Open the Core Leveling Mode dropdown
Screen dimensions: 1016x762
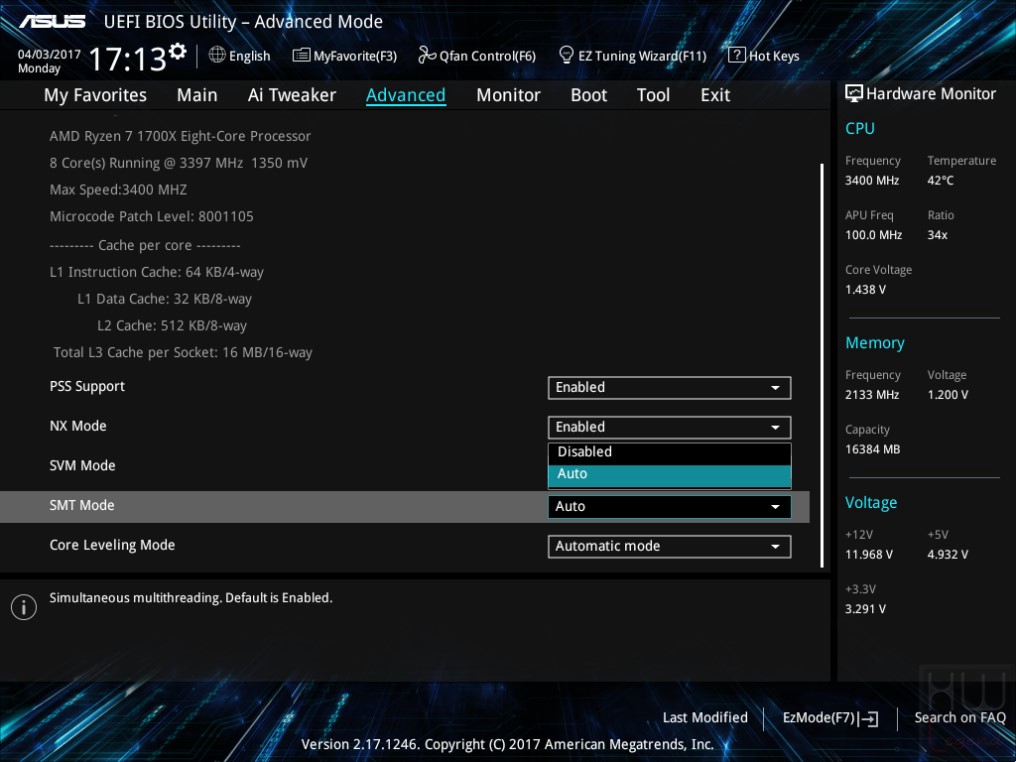click(x=669, y=546)
